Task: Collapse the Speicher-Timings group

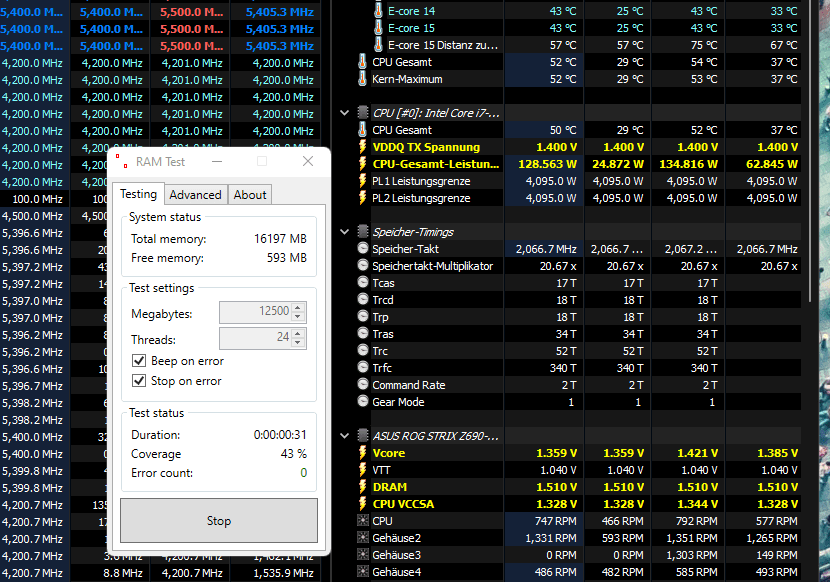Action: (345, 231)
